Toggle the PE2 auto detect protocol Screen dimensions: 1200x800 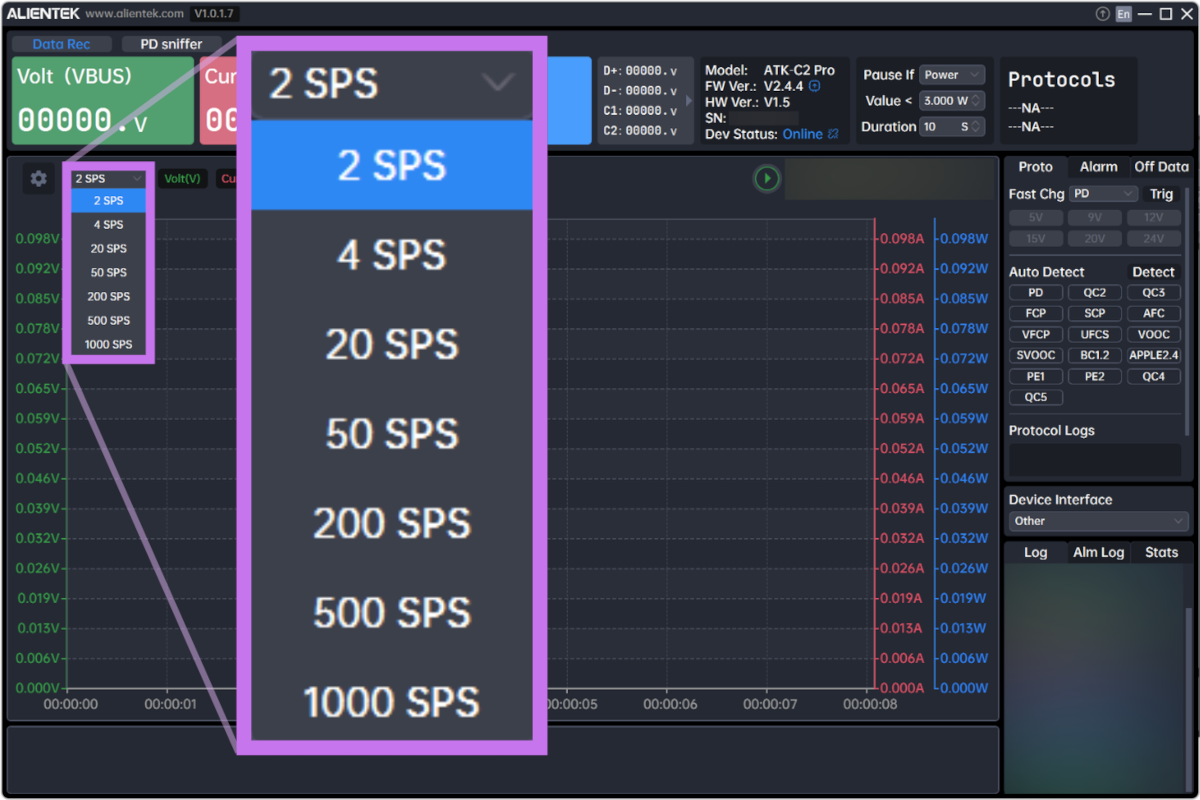tap(1094, 377)
